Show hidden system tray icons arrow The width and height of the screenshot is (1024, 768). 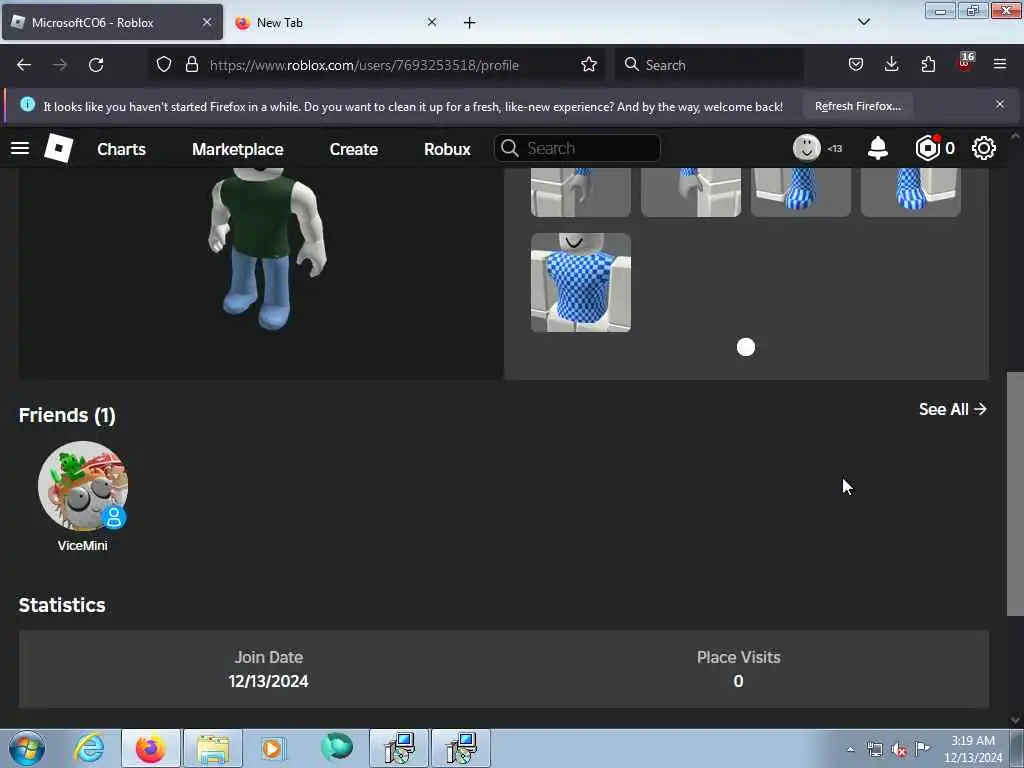click(850, 749)
